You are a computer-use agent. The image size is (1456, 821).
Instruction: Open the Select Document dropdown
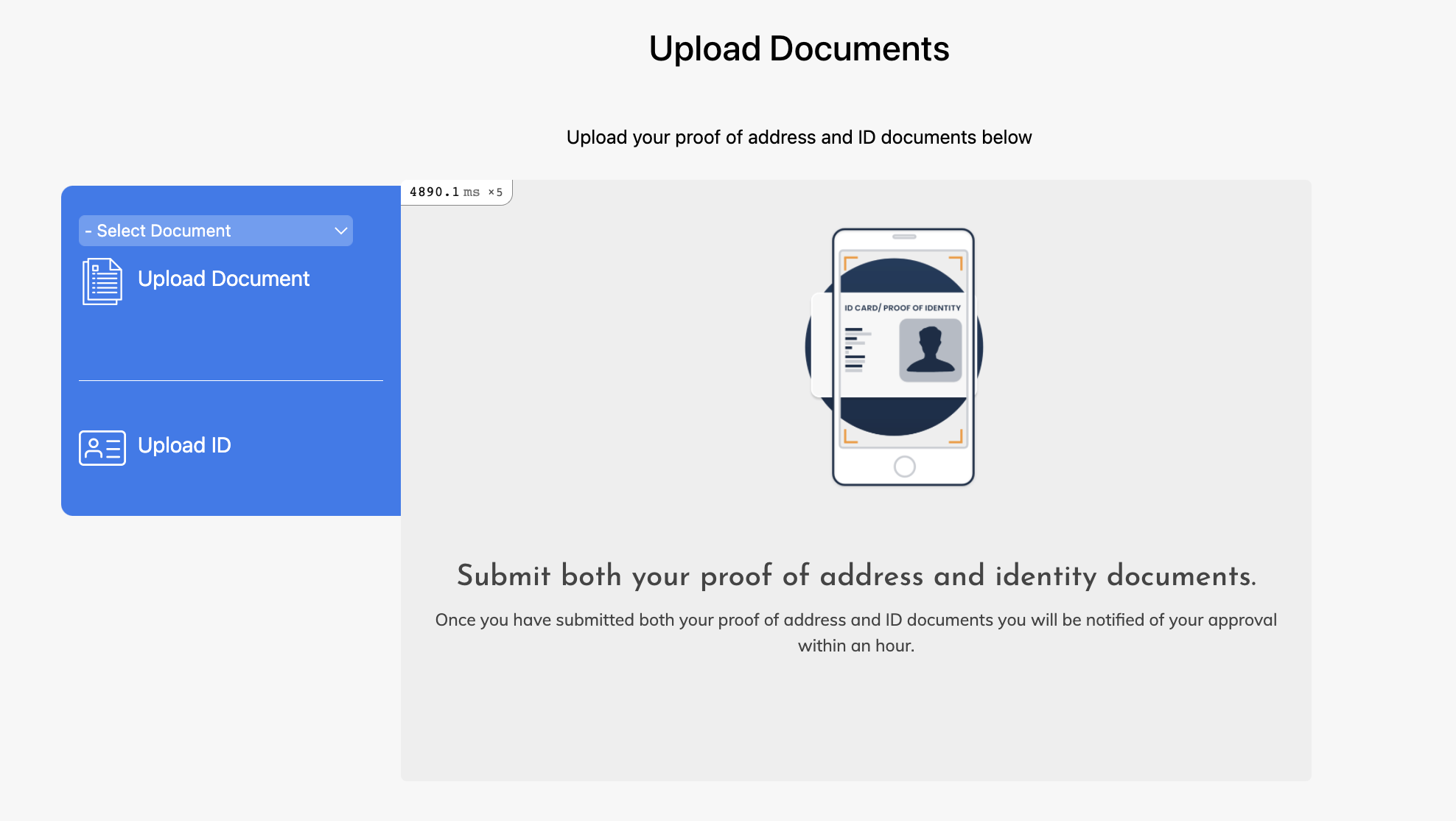pos(216,231)
